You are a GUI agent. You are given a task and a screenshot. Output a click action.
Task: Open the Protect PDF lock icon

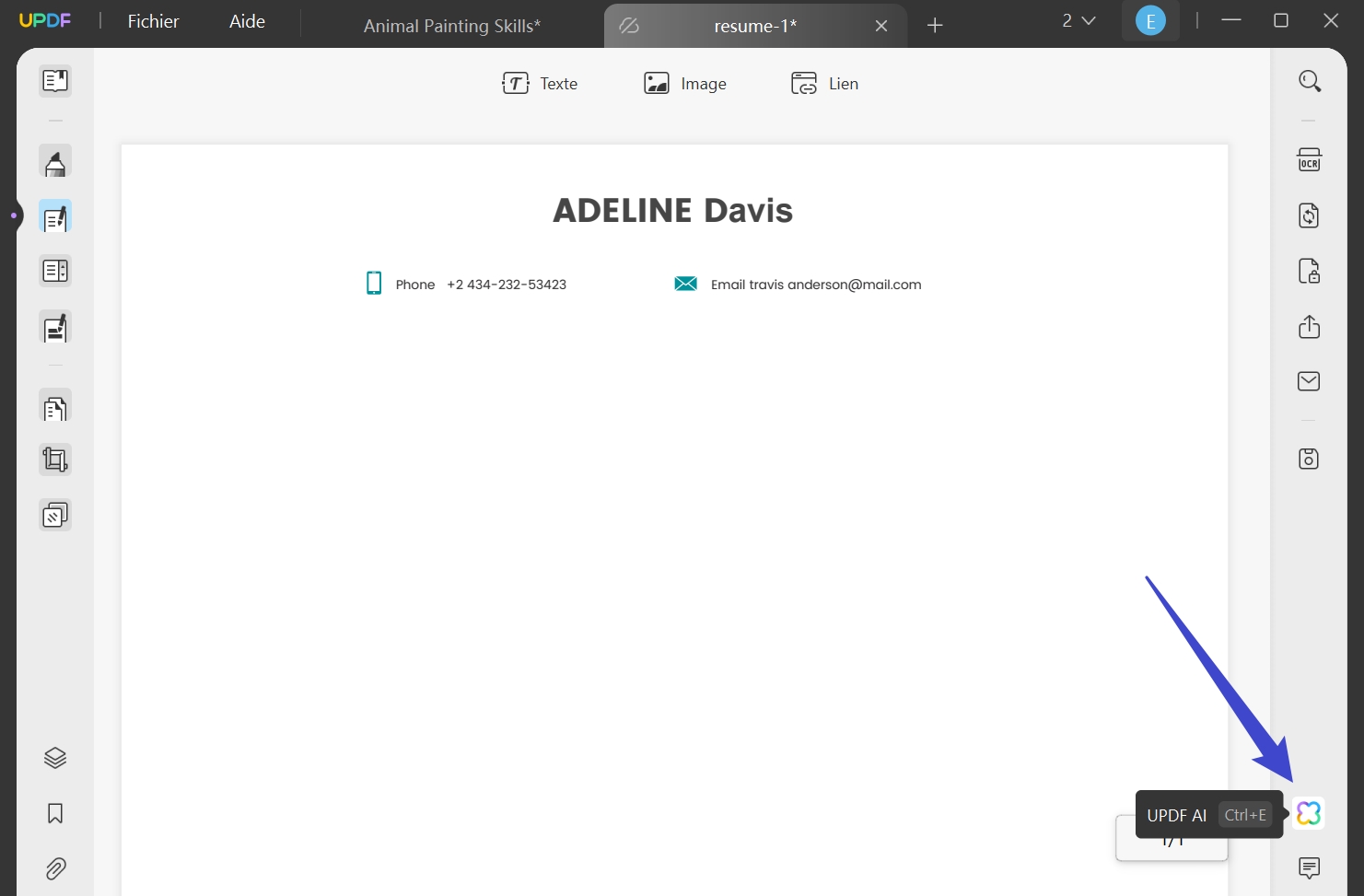pos(1309,271)
